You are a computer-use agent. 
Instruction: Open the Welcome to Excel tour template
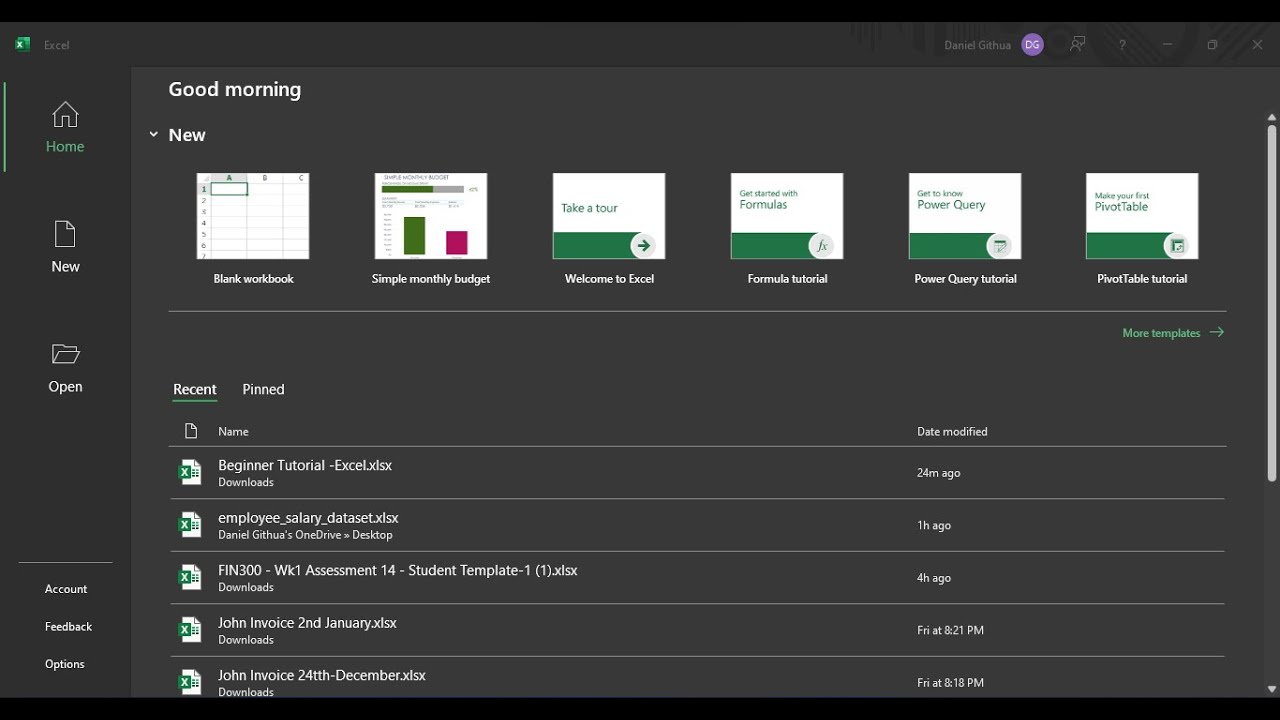(x=609, y=216)
